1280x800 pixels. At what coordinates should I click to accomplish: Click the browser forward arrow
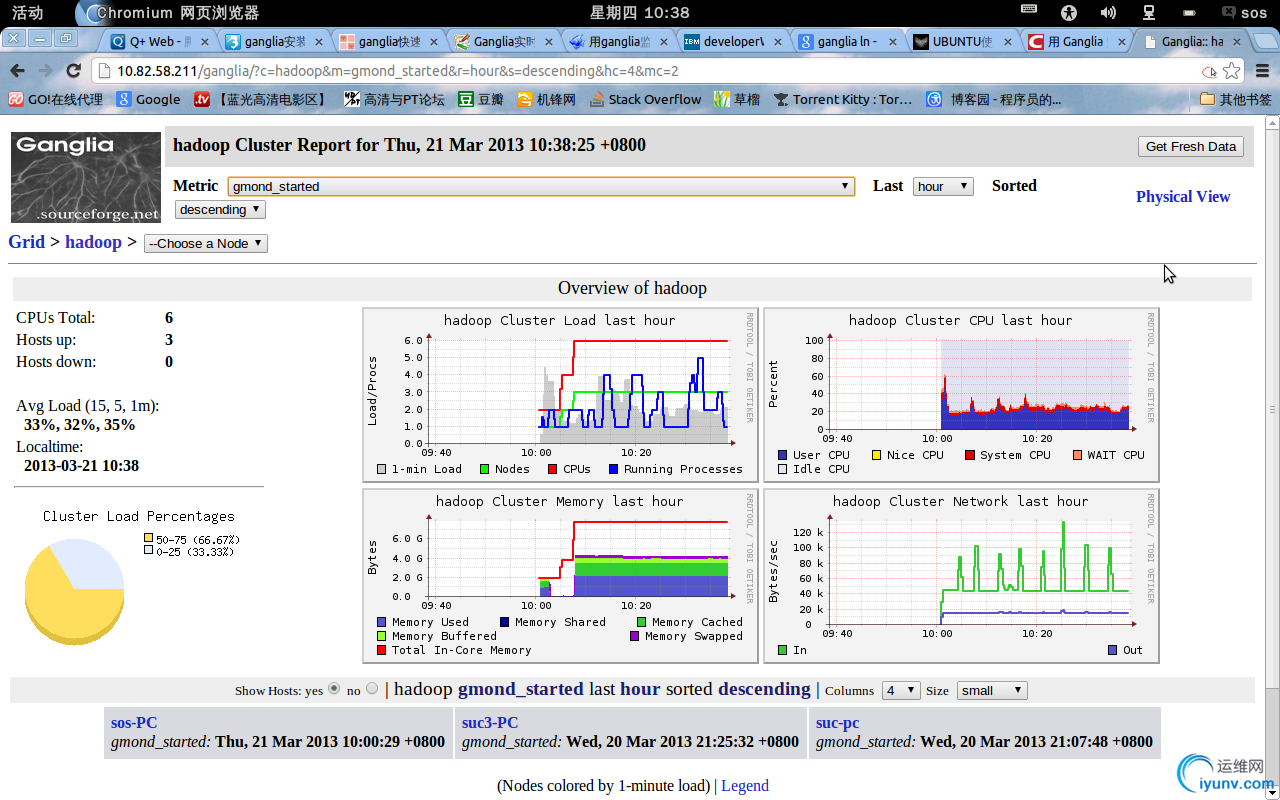(46, 71)
